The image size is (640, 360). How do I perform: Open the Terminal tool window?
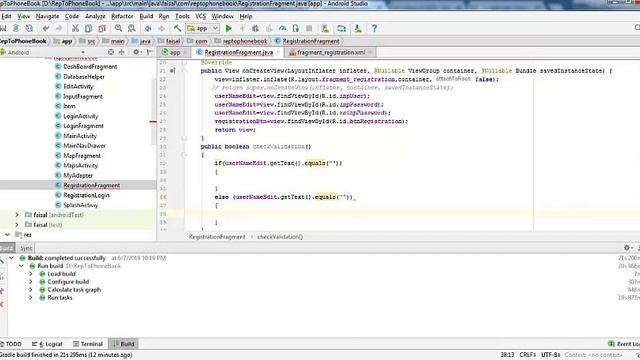88,344
